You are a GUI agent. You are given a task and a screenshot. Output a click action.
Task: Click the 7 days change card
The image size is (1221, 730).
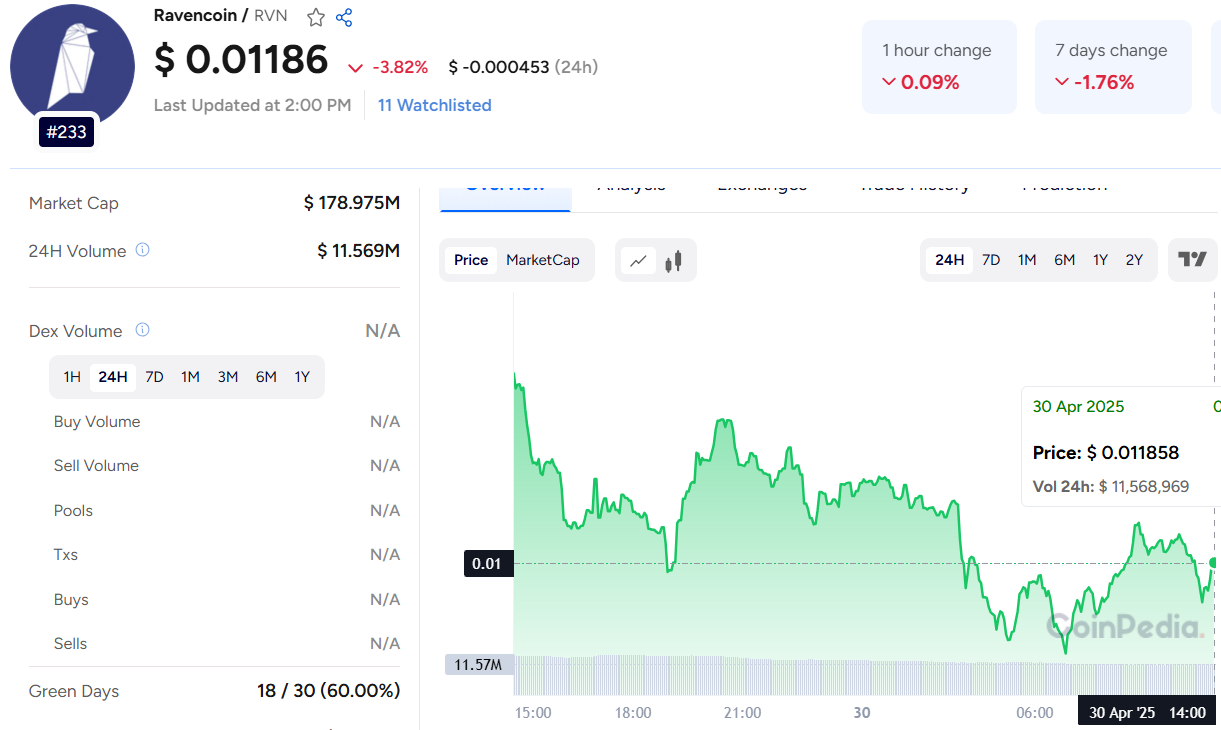pyautogui.click(x=1112, y=67)
